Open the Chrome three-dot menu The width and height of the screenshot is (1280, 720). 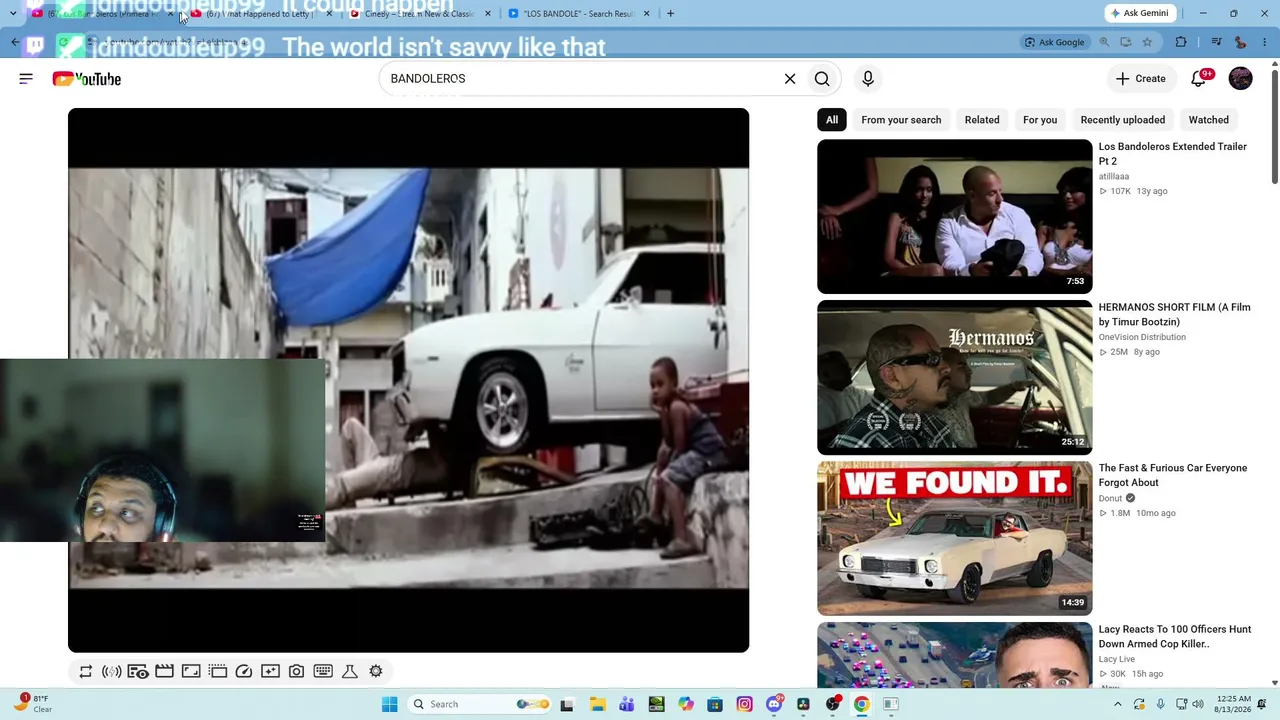(x=1265, y=42)
